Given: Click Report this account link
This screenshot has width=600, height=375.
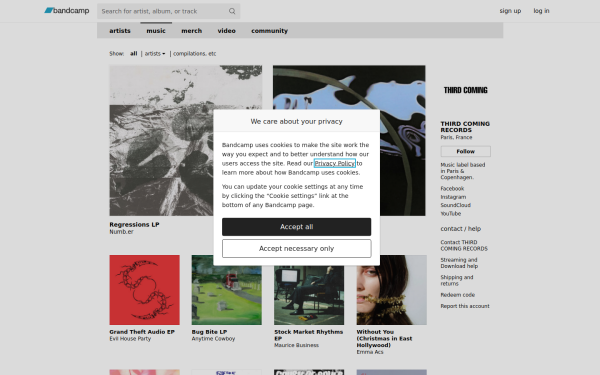Looking at the screenshot, I should pos(465,306).
